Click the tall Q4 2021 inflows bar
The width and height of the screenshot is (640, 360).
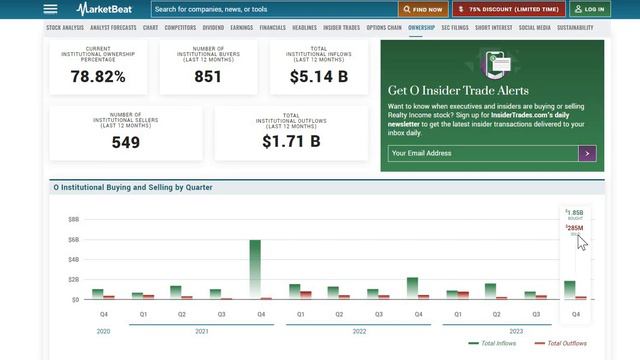point(255,269)
